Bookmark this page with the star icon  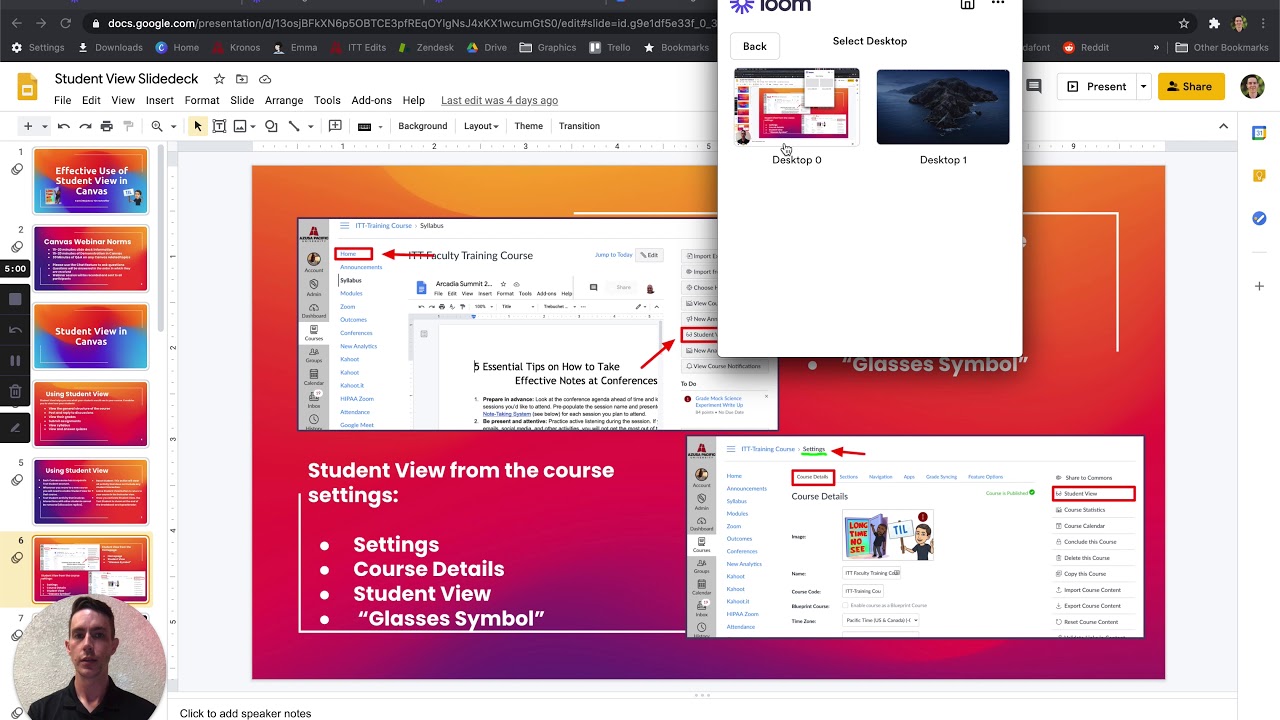point(1184,23)
